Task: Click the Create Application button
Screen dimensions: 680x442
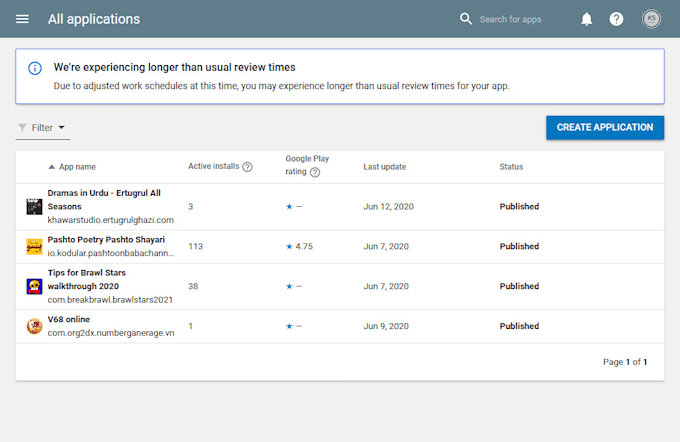Action: point(605,128)
